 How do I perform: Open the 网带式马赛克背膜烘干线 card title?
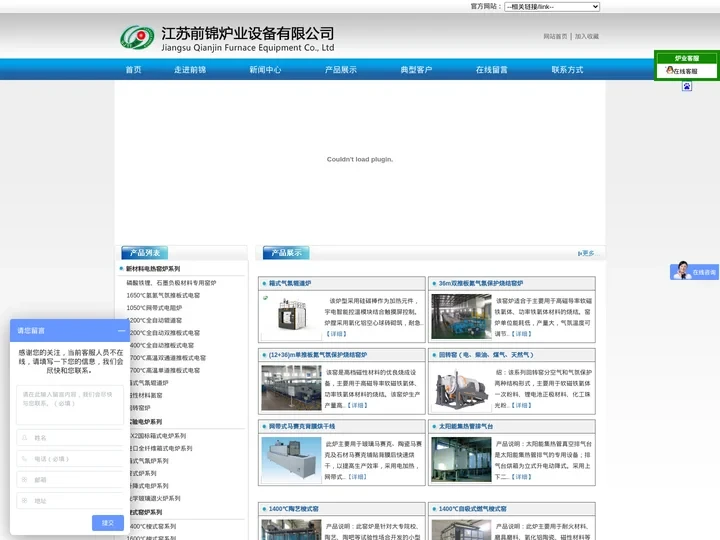pyautogui.click(x=302, y=427)
